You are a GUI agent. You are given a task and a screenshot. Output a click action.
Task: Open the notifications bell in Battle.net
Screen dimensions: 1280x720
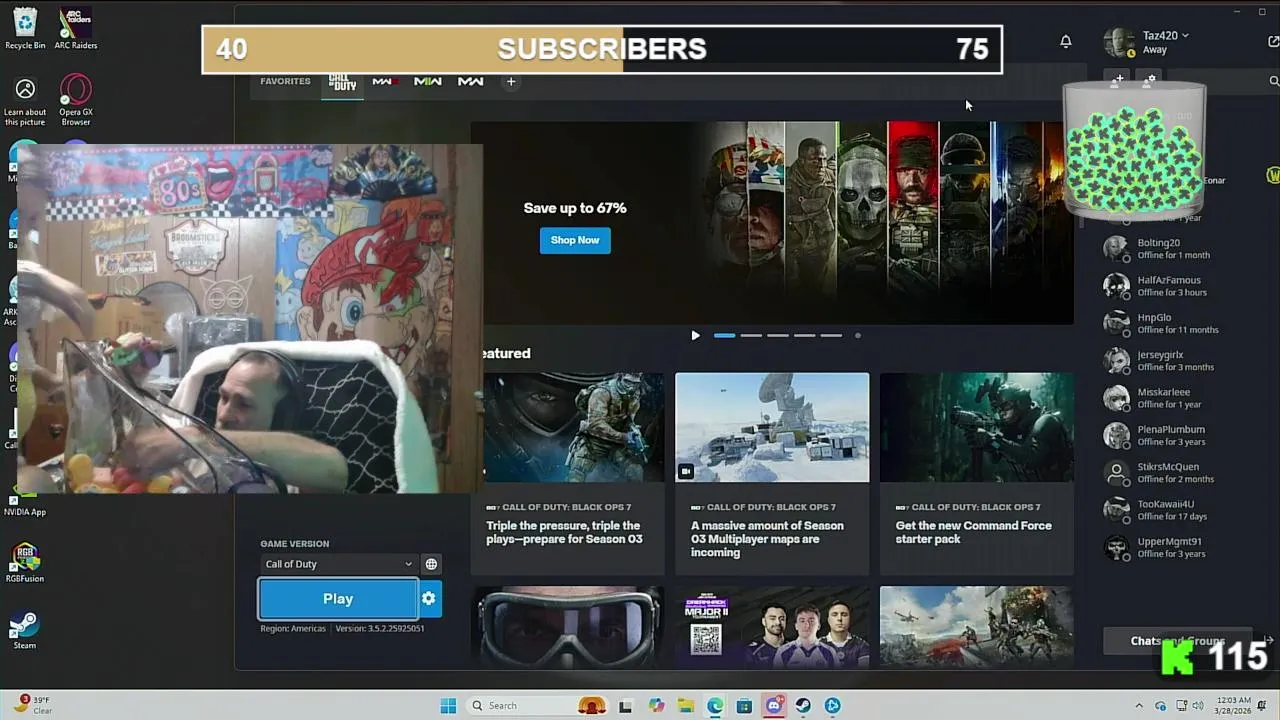click(x=1066, y=41)
